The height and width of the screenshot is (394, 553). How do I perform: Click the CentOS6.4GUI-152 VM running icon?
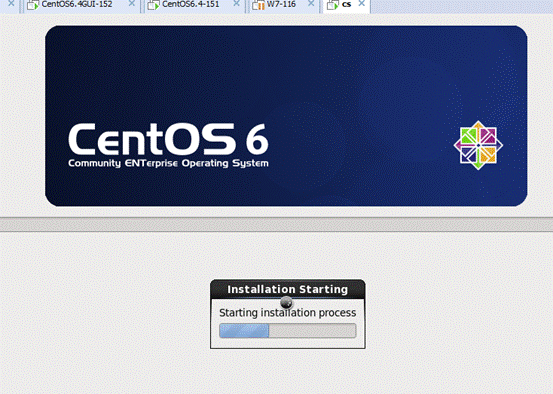click(33, 5)
